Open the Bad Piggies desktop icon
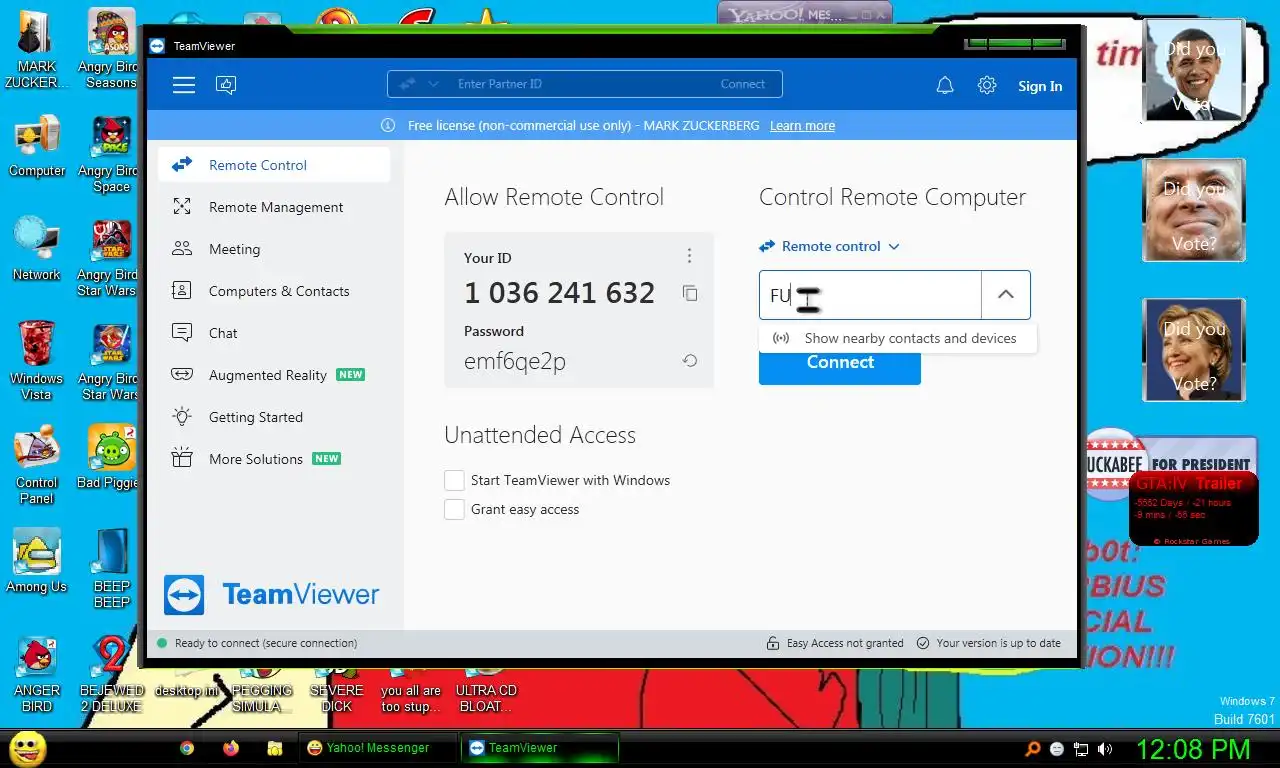 110,457
